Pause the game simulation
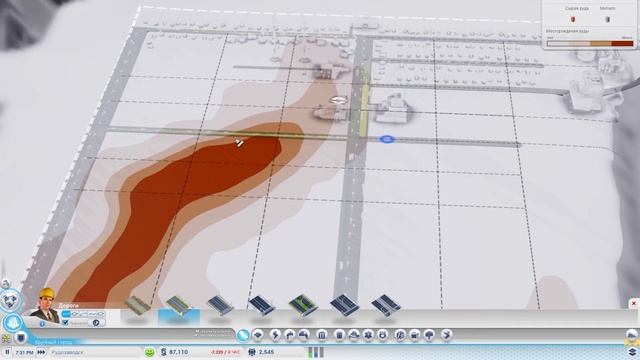Screen dimensions: 640x360 pos(7,352)
